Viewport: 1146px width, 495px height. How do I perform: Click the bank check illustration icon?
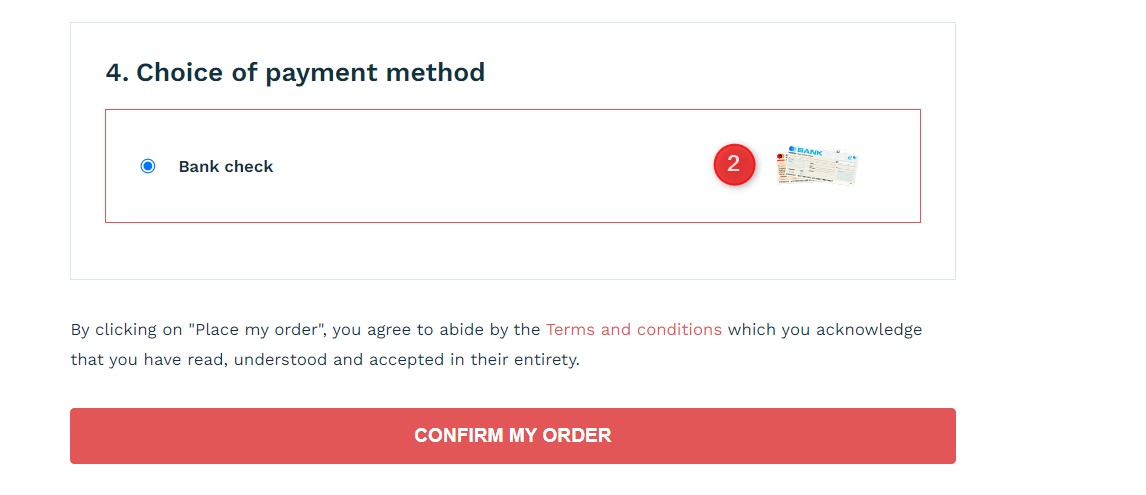pyautogui.click(x=817, y=165)
